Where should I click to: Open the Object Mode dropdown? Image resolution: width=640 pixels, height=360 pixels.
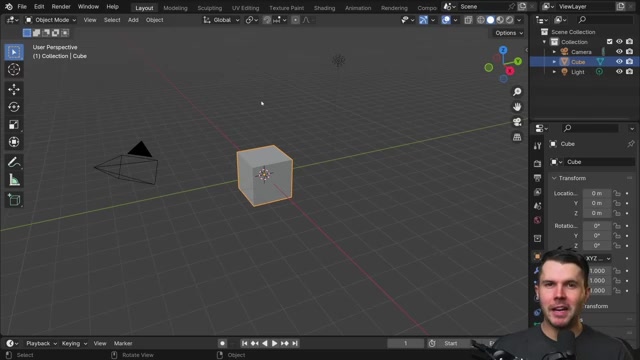51,20
